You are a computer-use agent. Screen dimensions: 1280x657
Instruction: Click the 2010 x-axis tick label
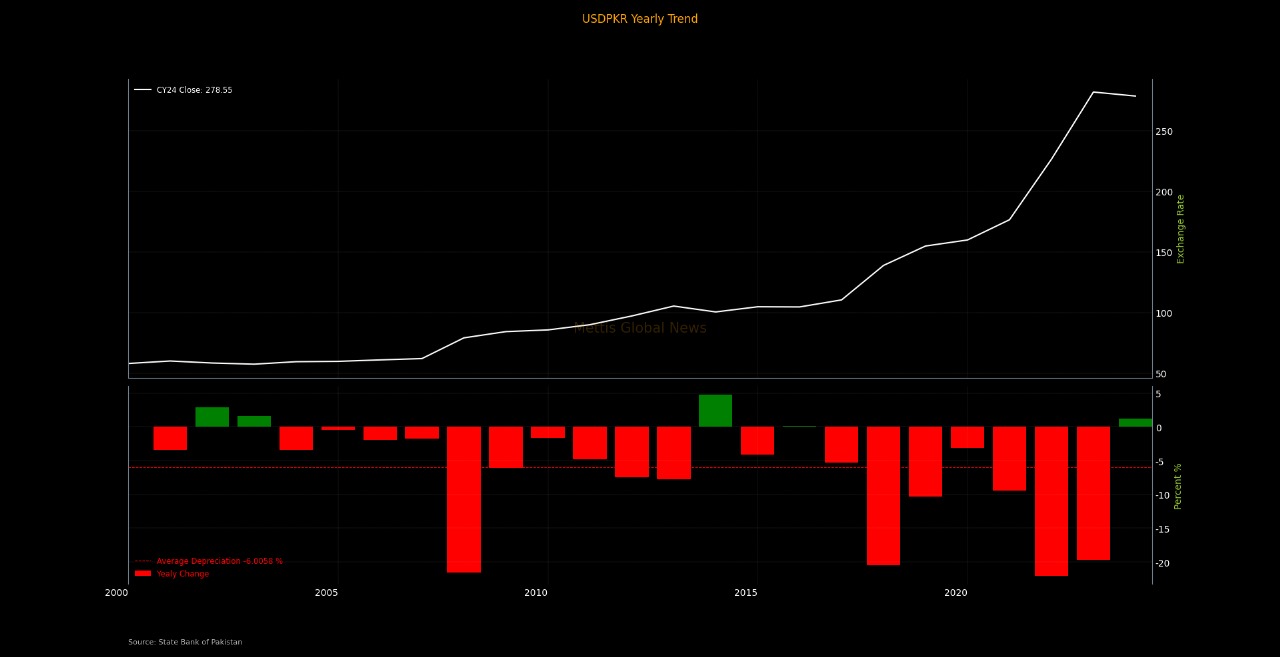pos(536,593)
